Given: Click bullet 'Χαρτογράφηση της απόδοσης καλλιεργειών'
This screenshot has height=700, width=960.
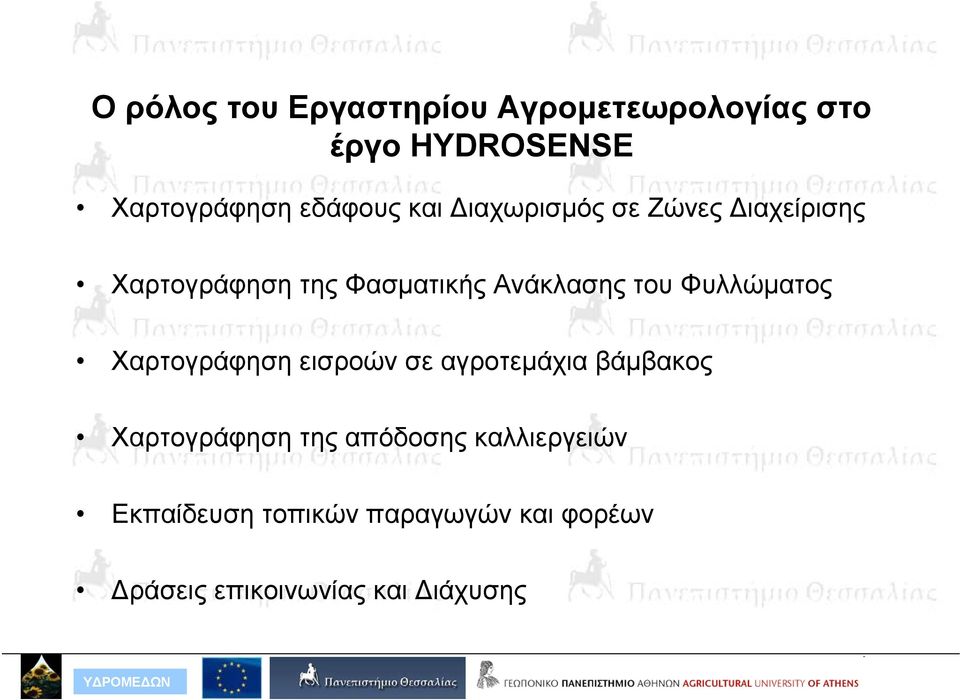Looking at the screenshot, I should point(369,438).
